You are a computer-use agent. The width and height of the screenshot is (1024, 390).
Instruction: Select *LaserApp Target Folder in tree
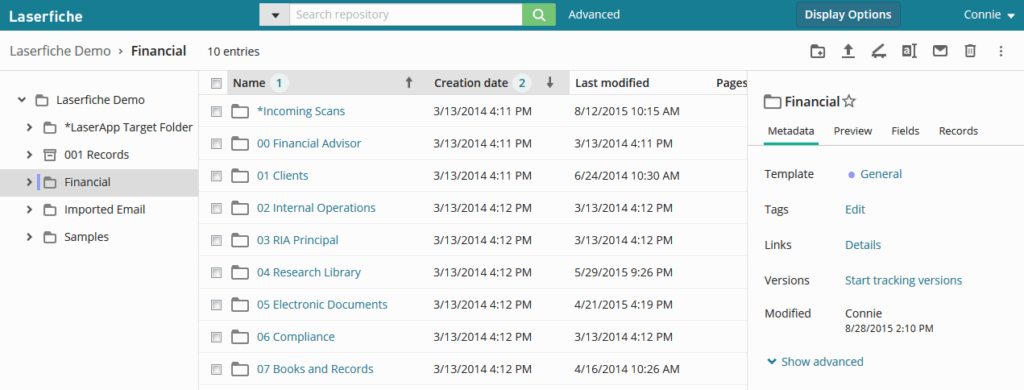click(129, 127)
